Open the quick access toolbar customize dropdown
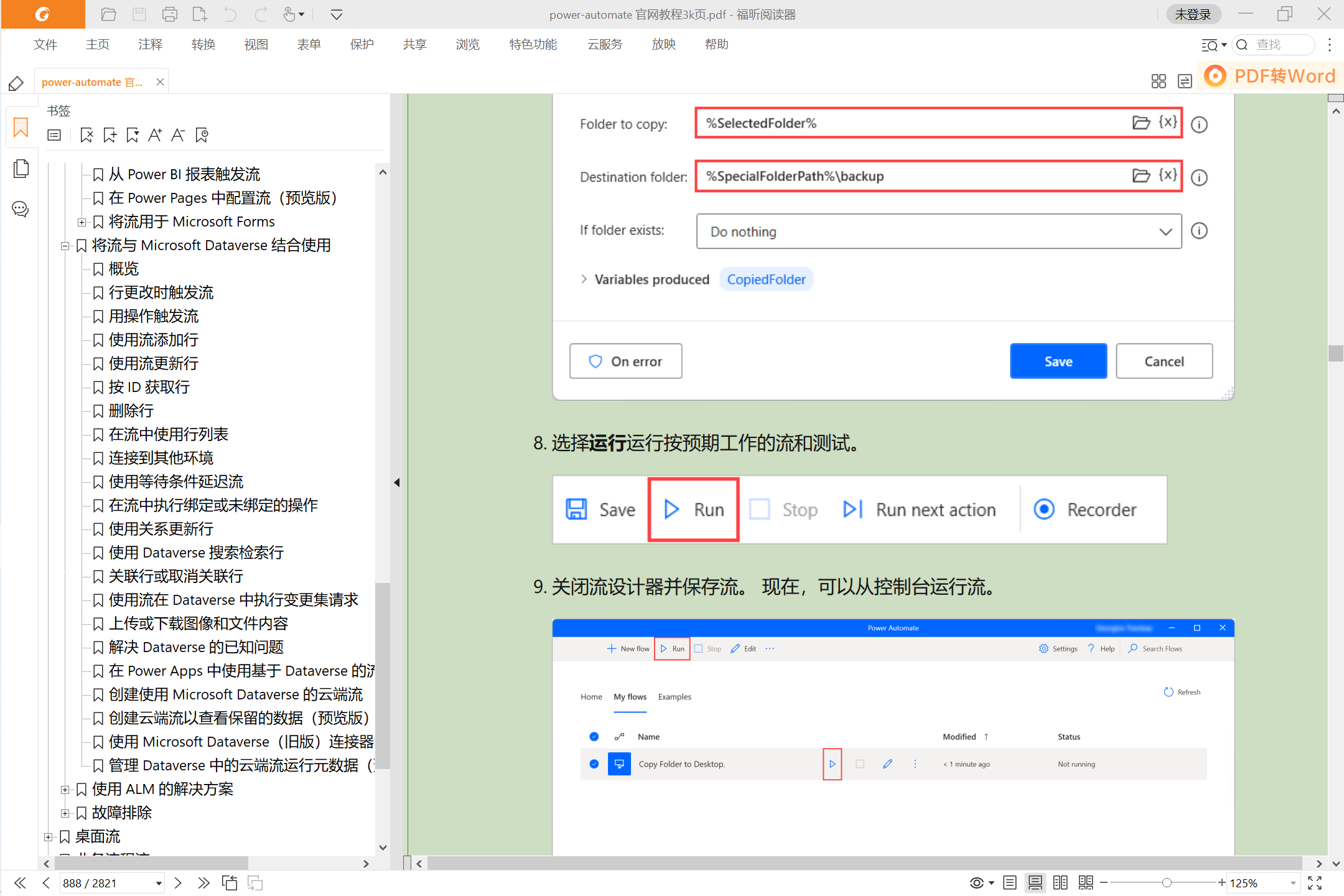The width and height of the screenshot is (1344, 896). 337,15
